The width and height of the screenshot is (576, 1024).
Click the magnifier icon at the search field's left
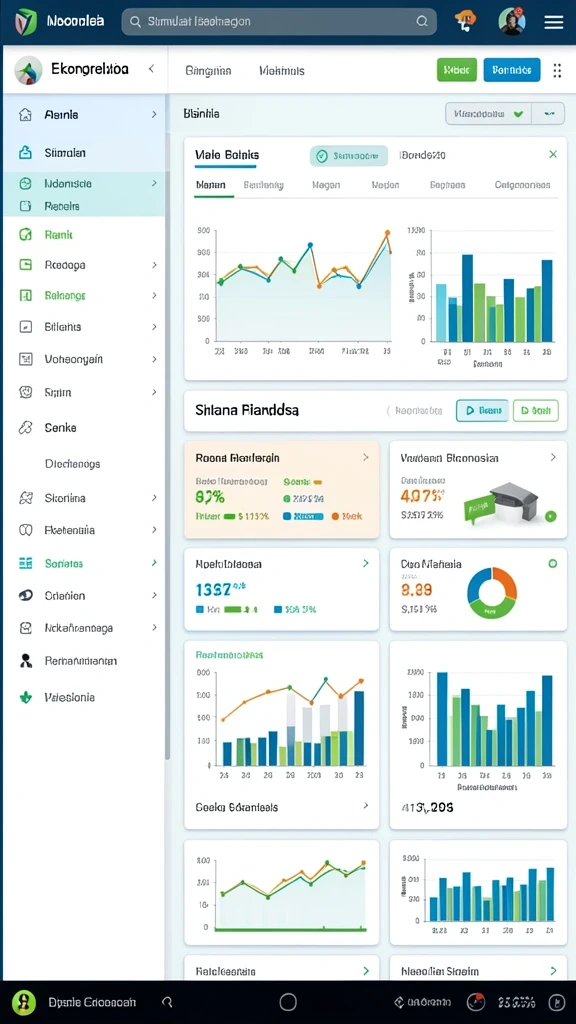135,22
